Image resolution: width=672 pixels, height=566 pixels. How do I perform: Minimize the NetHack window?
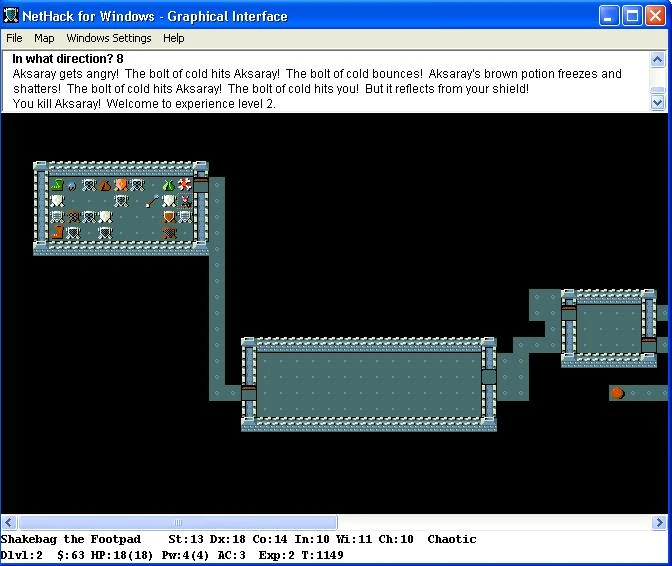tap(609, 16)
